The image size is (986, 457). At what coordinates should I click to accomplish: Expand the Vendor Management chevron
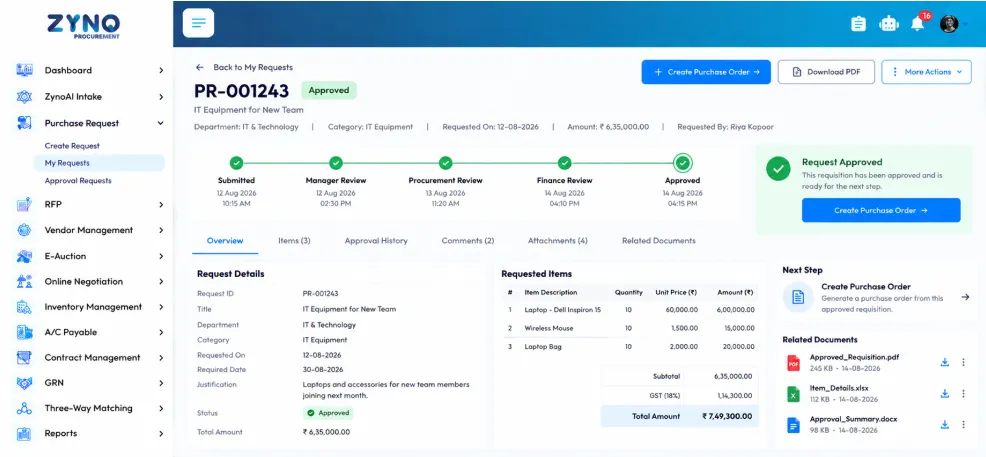[161, 230]
